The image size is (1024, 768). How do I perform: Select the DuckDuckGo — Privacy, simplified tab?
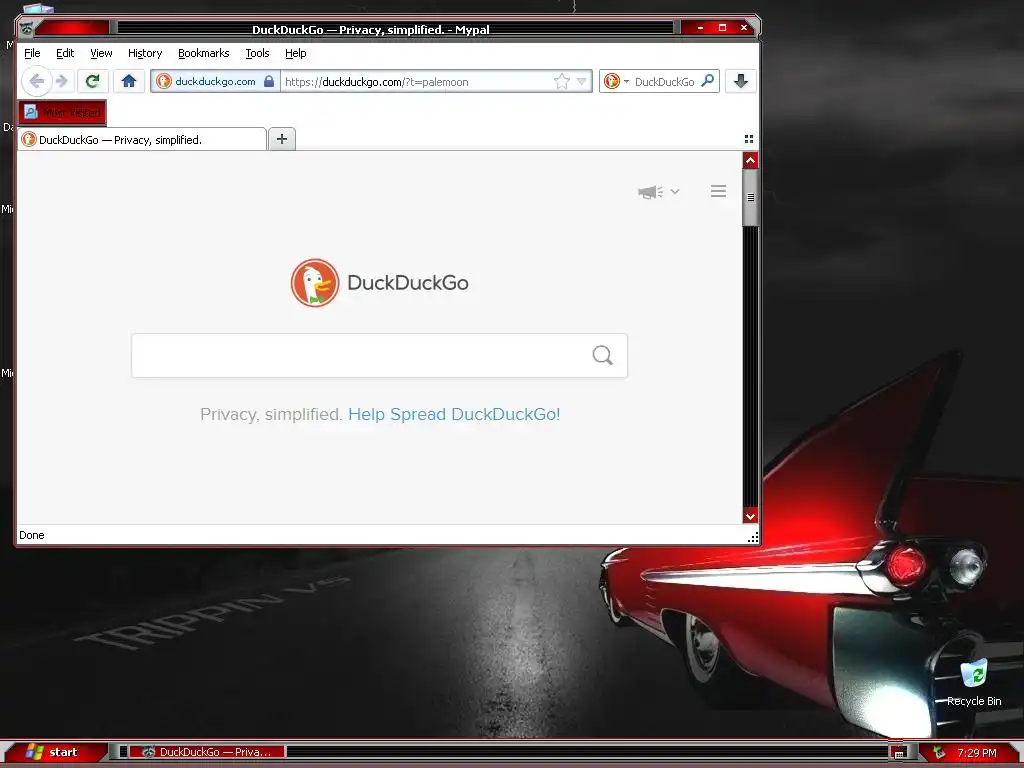(x=142, y=139)
